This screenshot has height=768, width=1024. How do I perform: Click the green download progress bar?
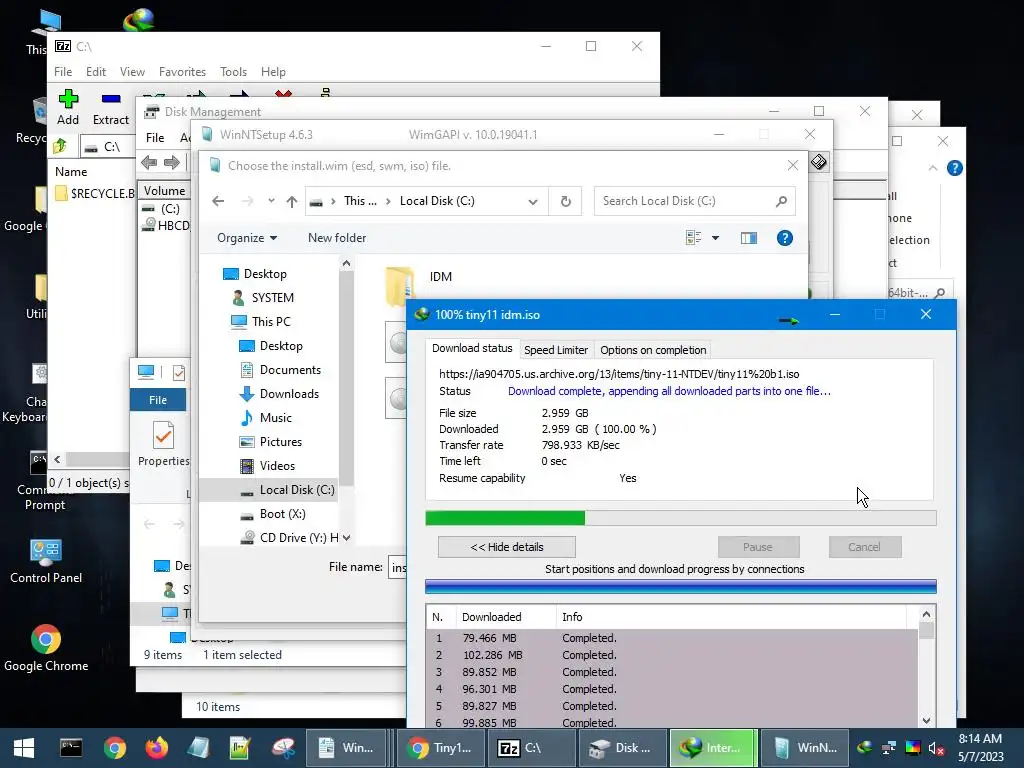680,518
